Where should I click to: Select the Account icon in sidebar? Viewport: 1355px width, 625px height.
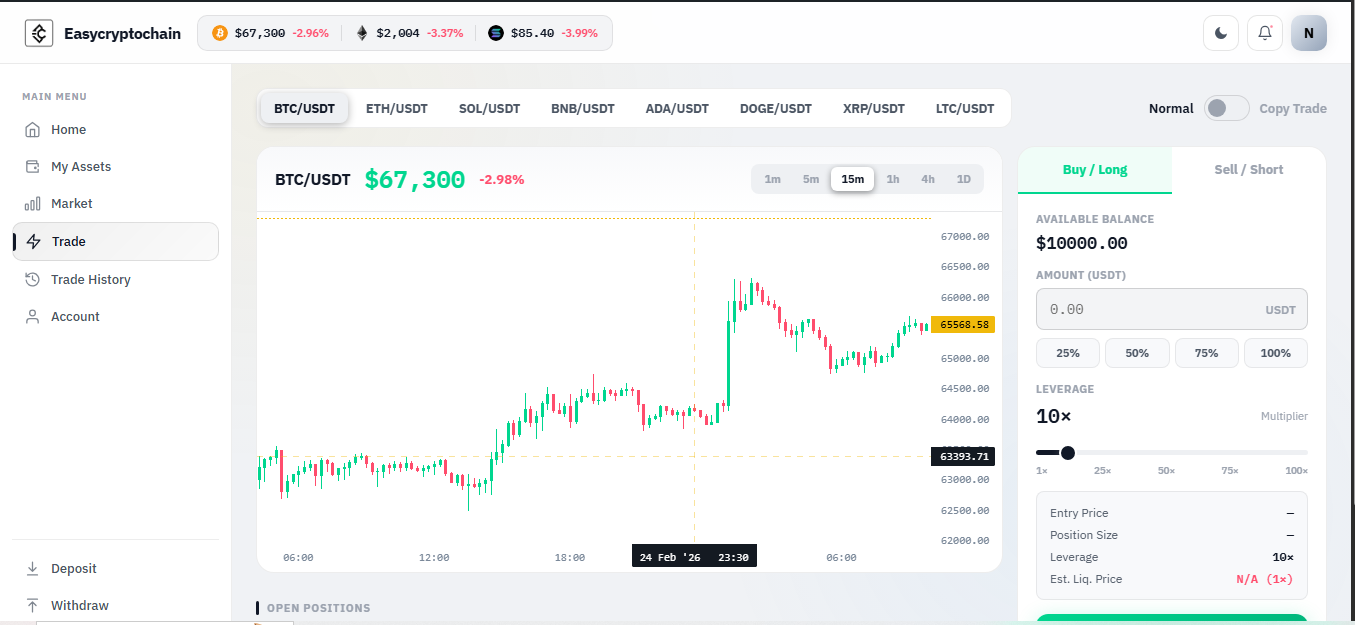tap(33, 316)
